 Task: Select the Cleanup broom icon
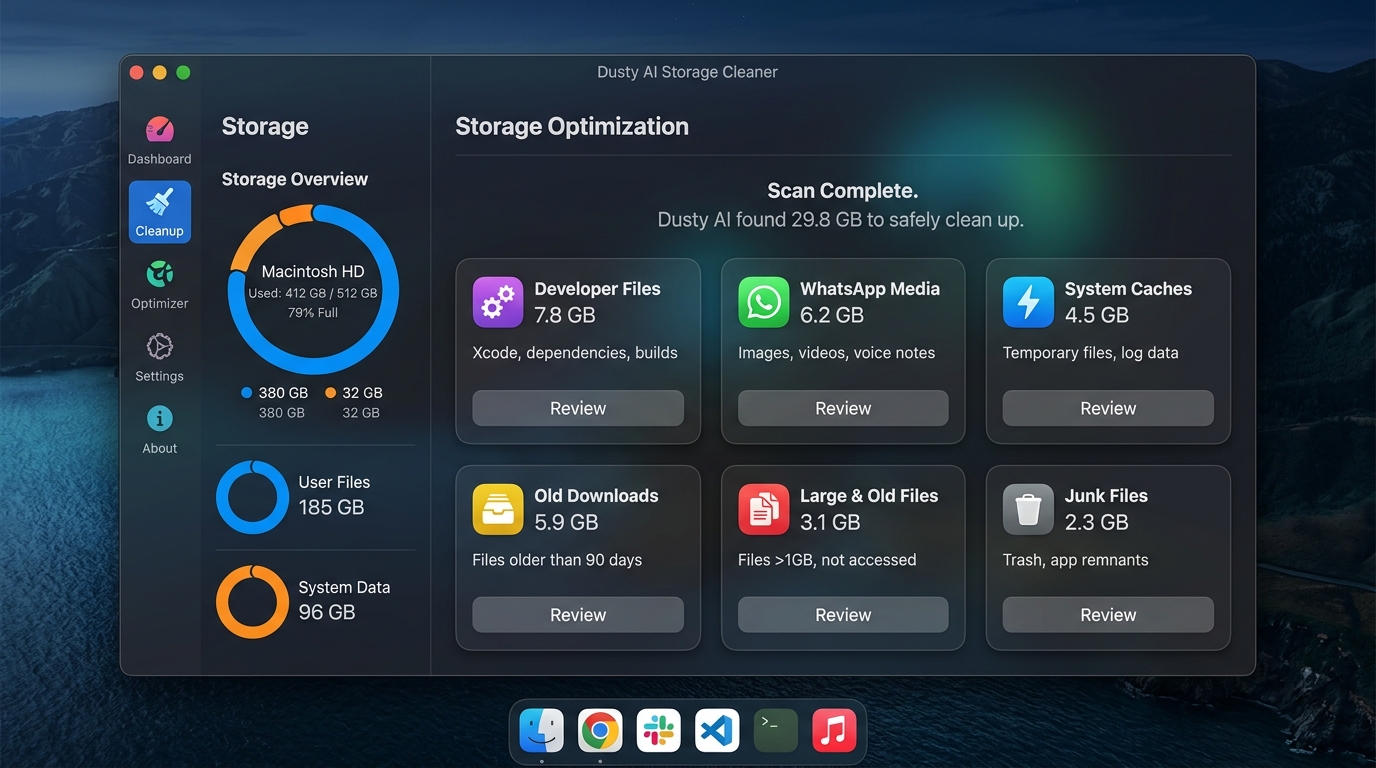pyautogui.click(x=160, y=203)
